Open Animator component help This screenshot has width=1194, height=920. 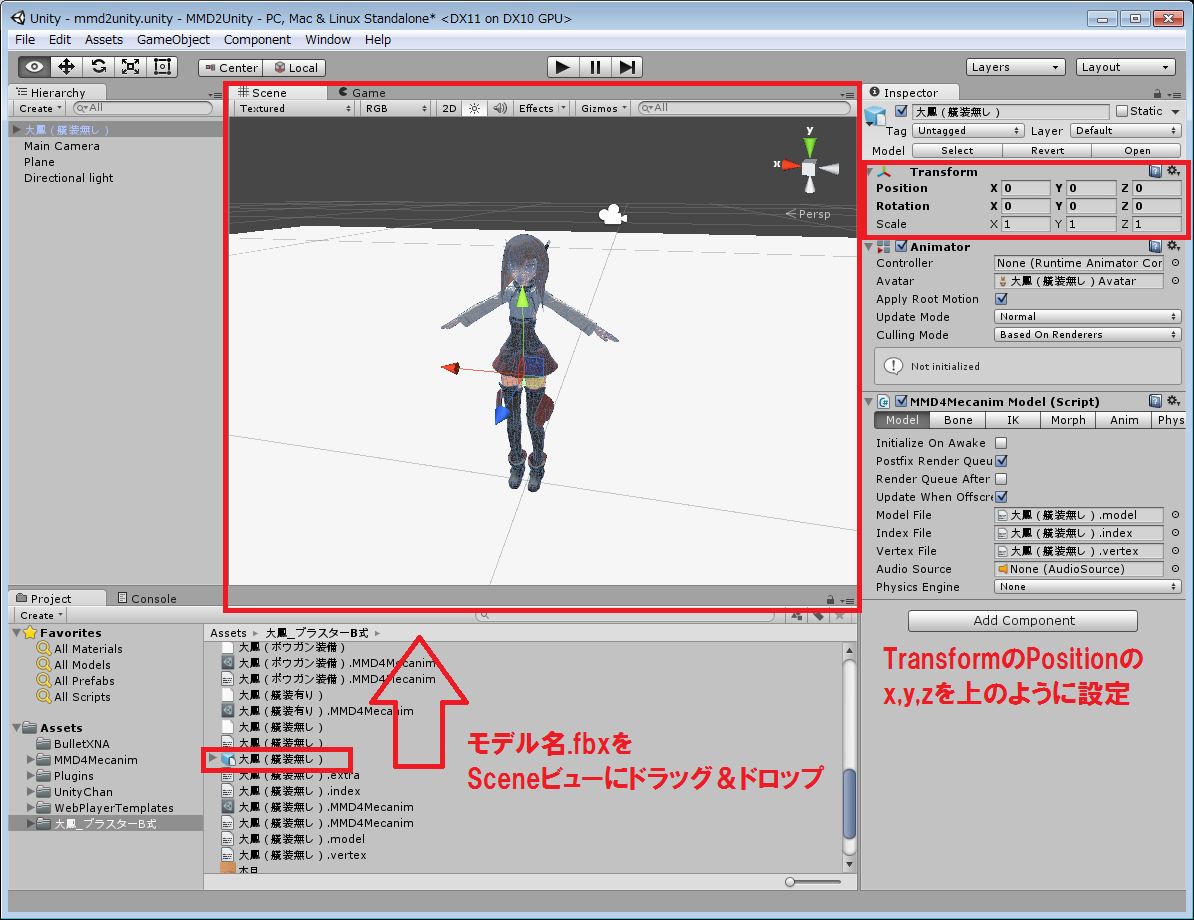pyautogui.click(x=1155, y=246)
